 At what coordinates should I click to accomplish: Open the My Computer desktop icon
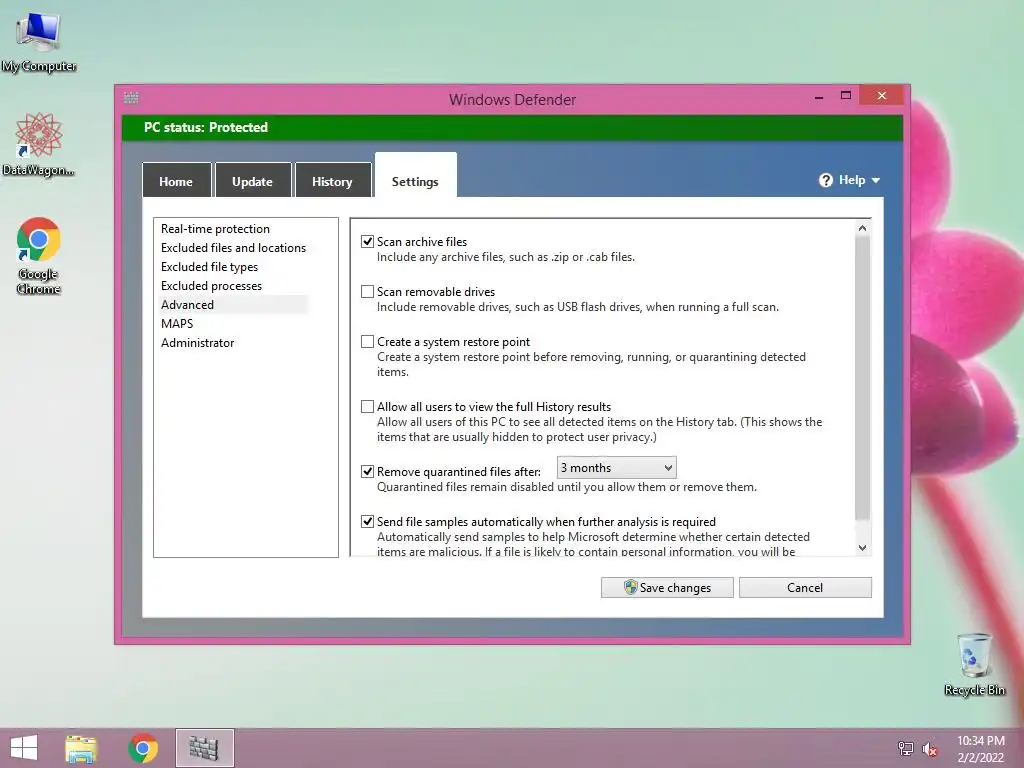click(39, 41)
